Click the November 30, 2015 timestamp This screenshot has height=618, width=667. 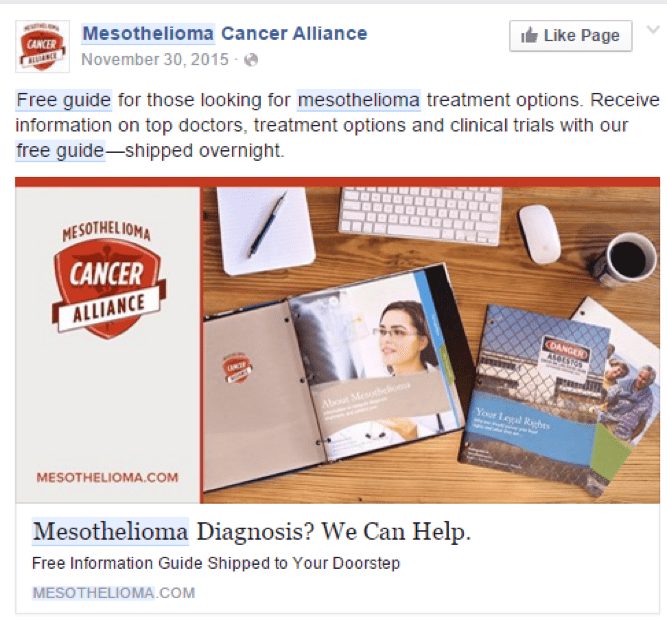pyautogui.click(x=155, y=60)
